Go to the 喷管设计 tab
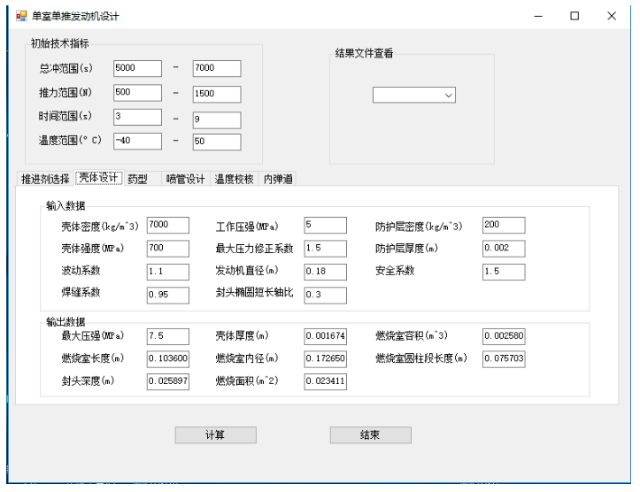Image resolution: width=640 pixels, height=492 pixels. (x=185, y=180)
